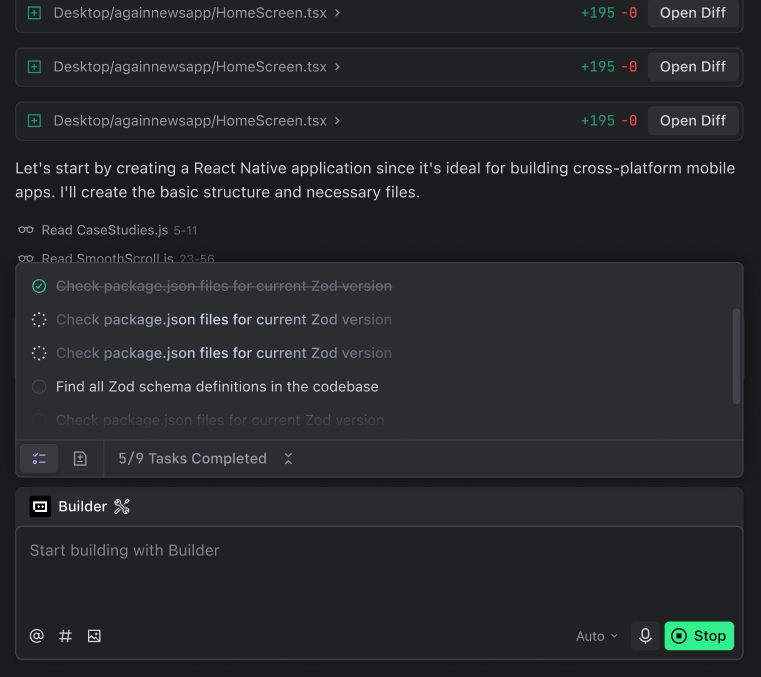Click the first in-progress task spinner circle
761x677 pixels.
click(39, 320)
